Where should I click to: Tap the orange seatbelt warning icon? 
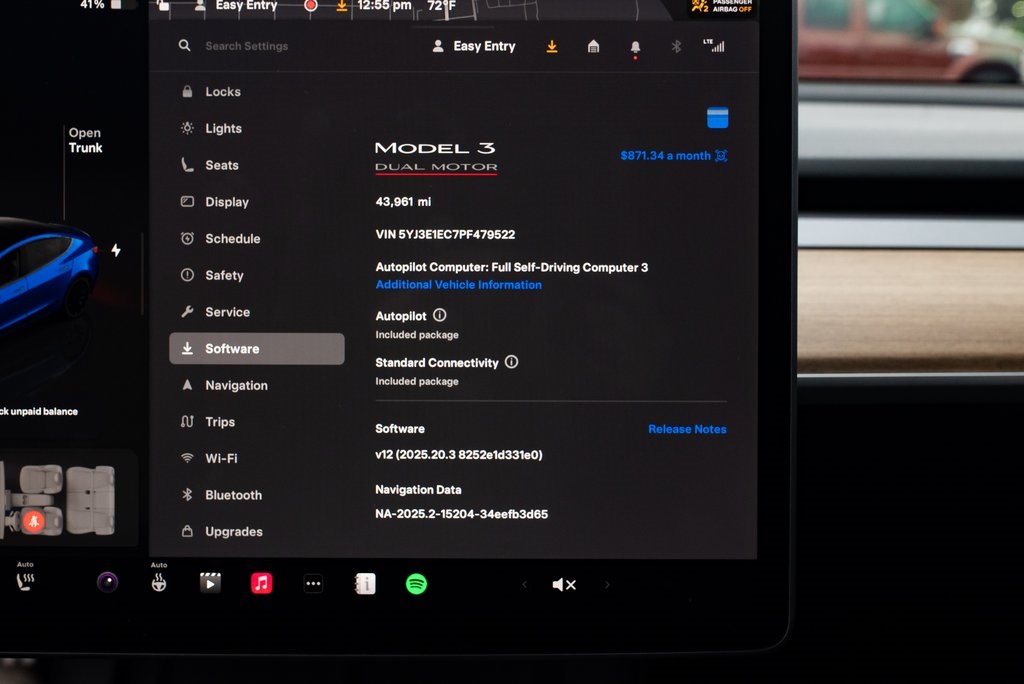pos(34,521)
